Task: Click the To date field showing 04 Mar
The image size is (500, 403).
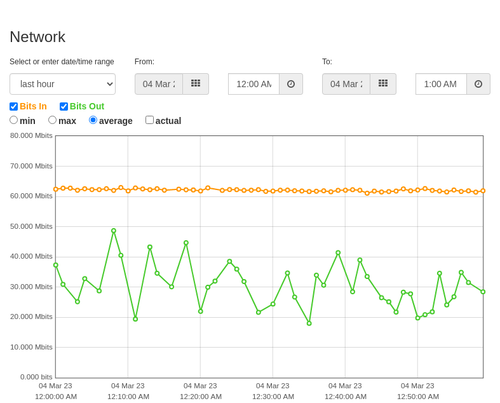Action: 346,84
